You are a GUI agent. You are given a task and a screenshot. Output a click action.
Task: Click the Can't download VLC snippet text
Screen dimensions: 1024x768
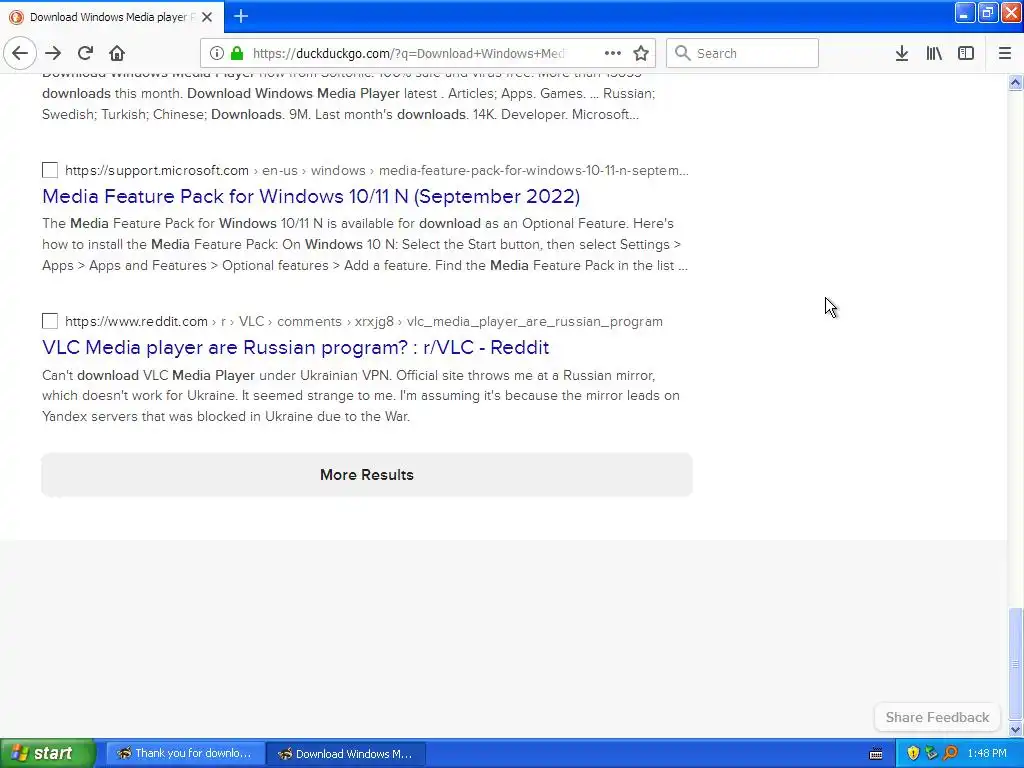[361, 396]
